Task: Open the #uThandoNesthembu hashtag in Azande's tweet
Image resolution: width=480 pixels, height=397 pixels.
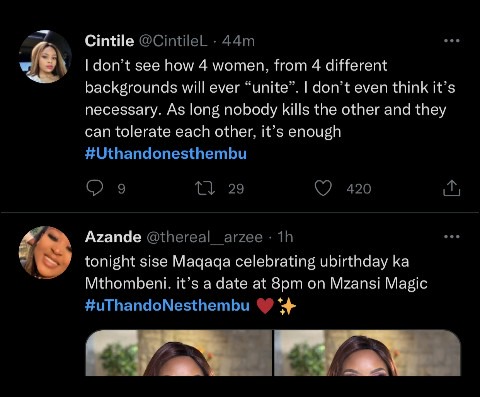Action: (167, 305)
